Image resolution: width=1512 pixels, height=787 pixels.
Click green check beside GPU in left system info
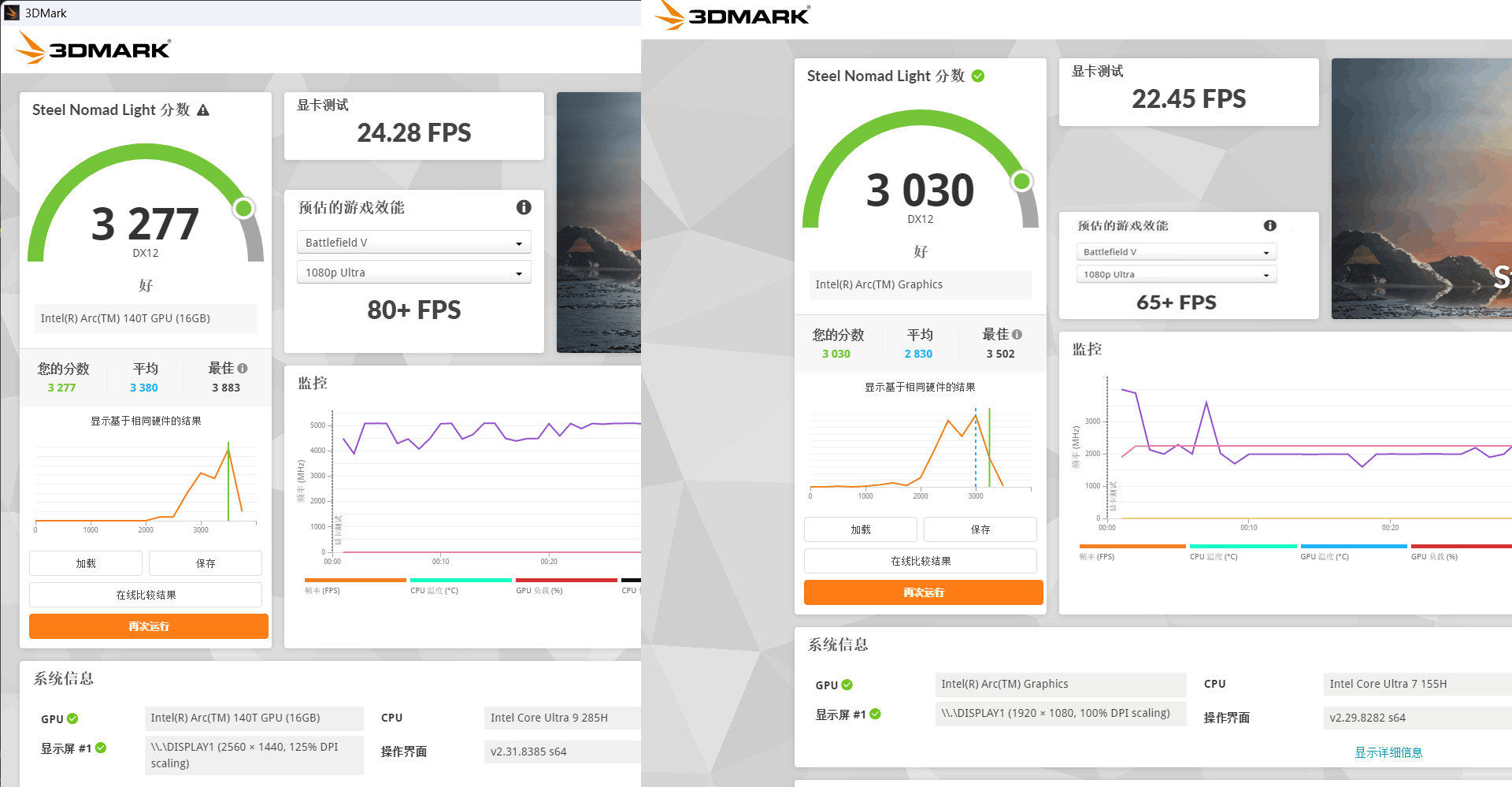point(72,718)
